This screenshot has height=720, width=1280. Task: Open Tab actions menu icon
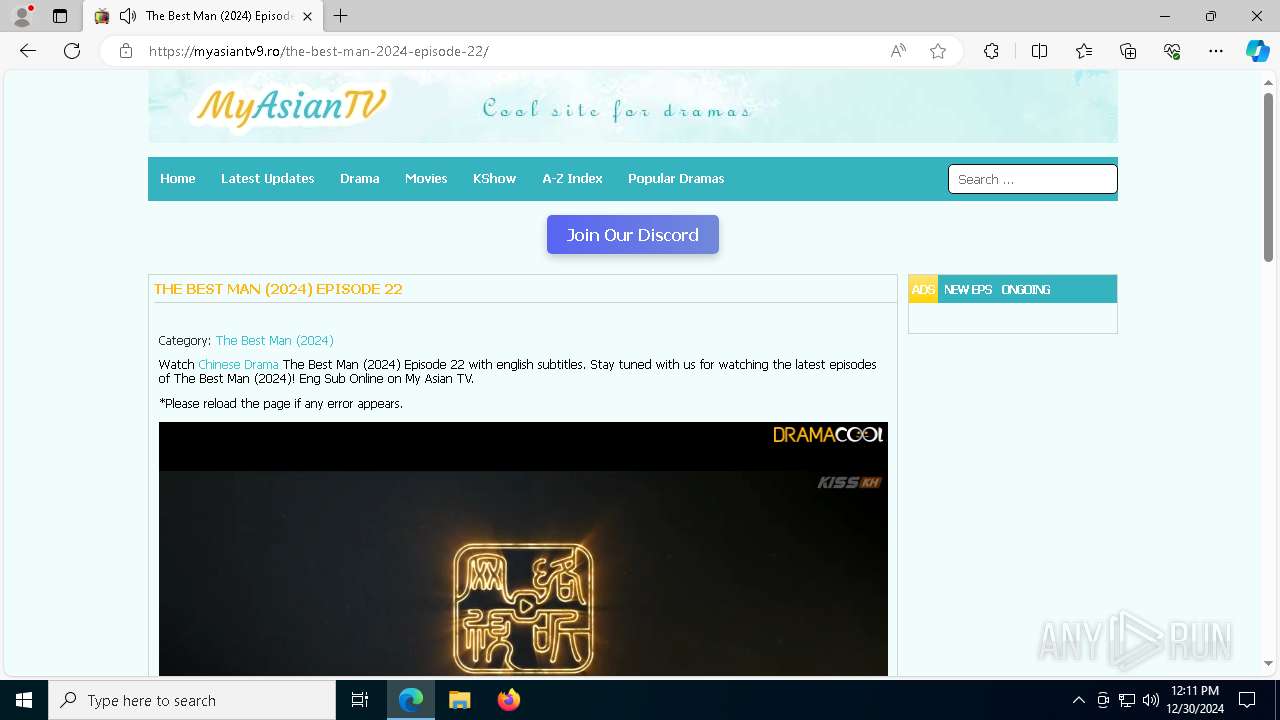coord(60,16)
